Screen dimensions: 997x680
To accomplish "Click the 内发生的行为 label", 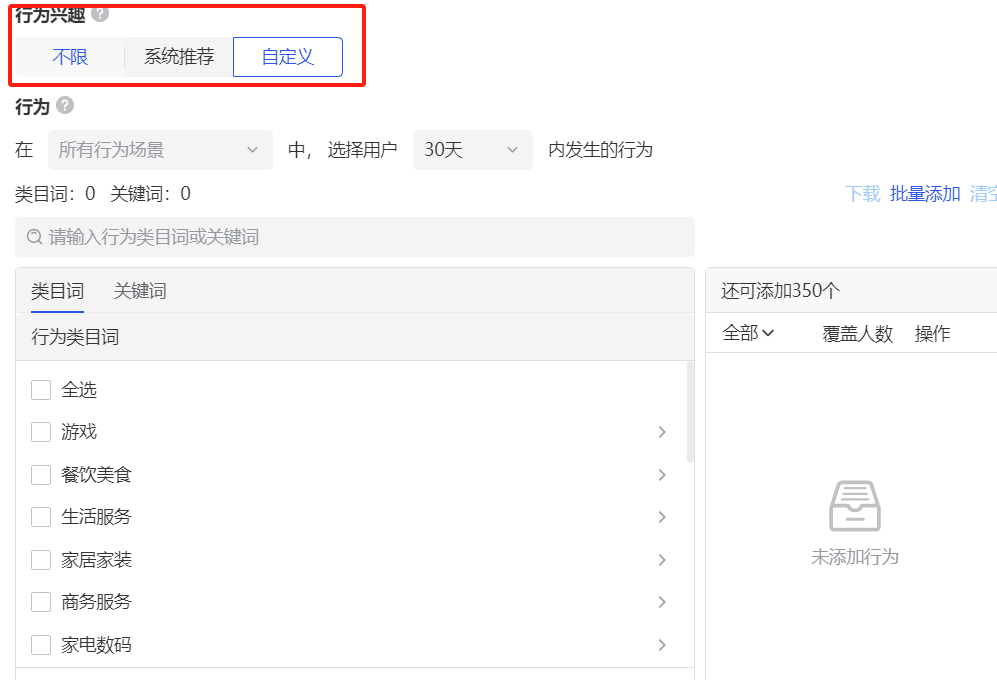I will click(x=600, y=150).
